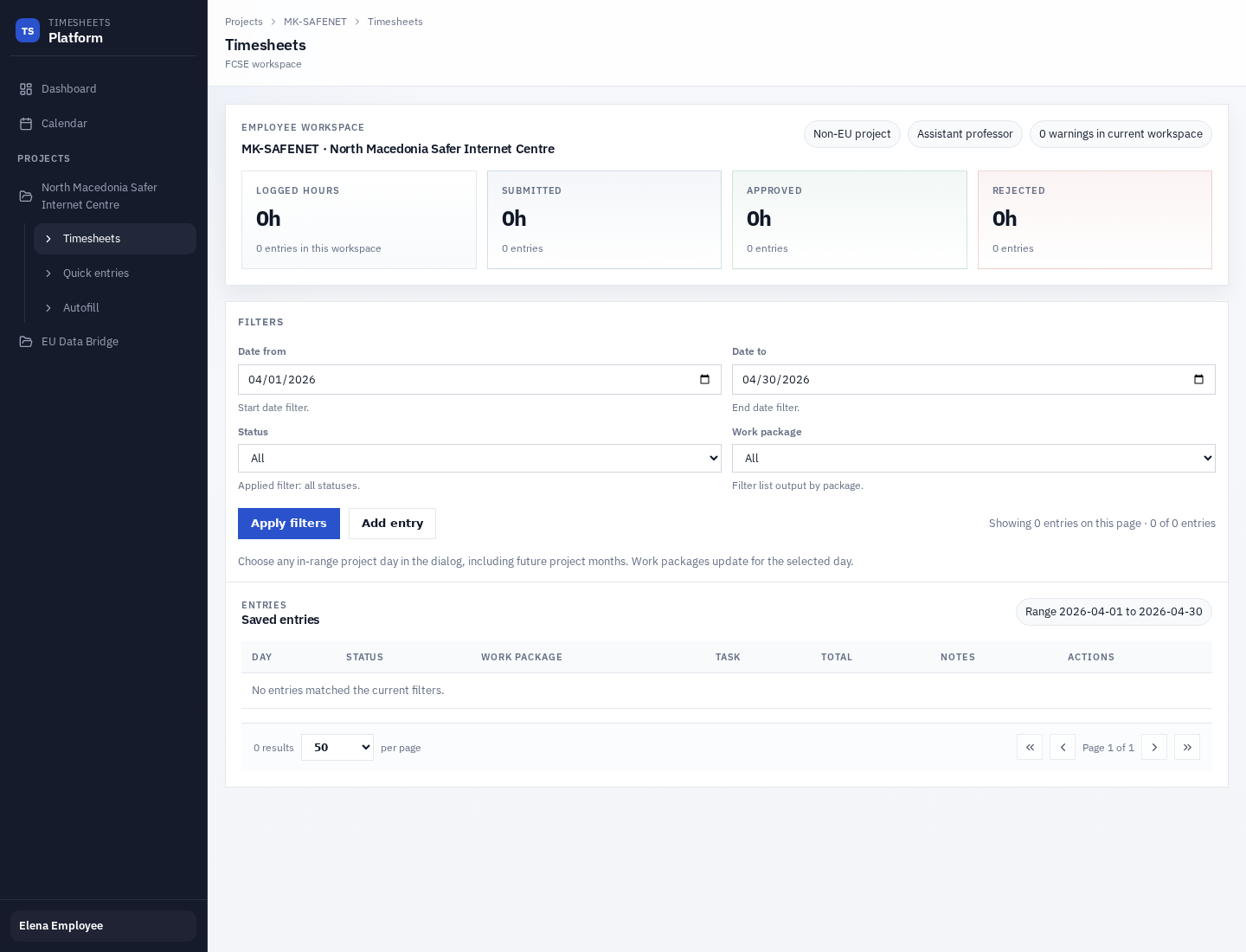Open the Projects breadcrumb link
Viewport: 1246px width, 952px height.
coord(244,22)
